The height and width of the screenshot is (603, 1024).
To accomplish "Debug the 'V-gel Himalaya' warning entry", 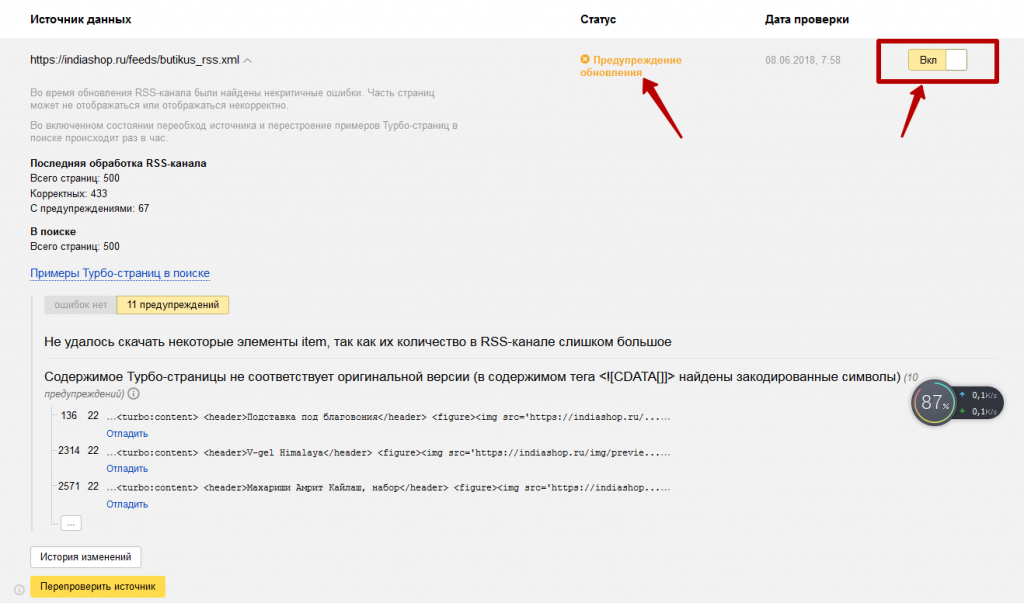I will pyautogui.click(x=127, y=468).
